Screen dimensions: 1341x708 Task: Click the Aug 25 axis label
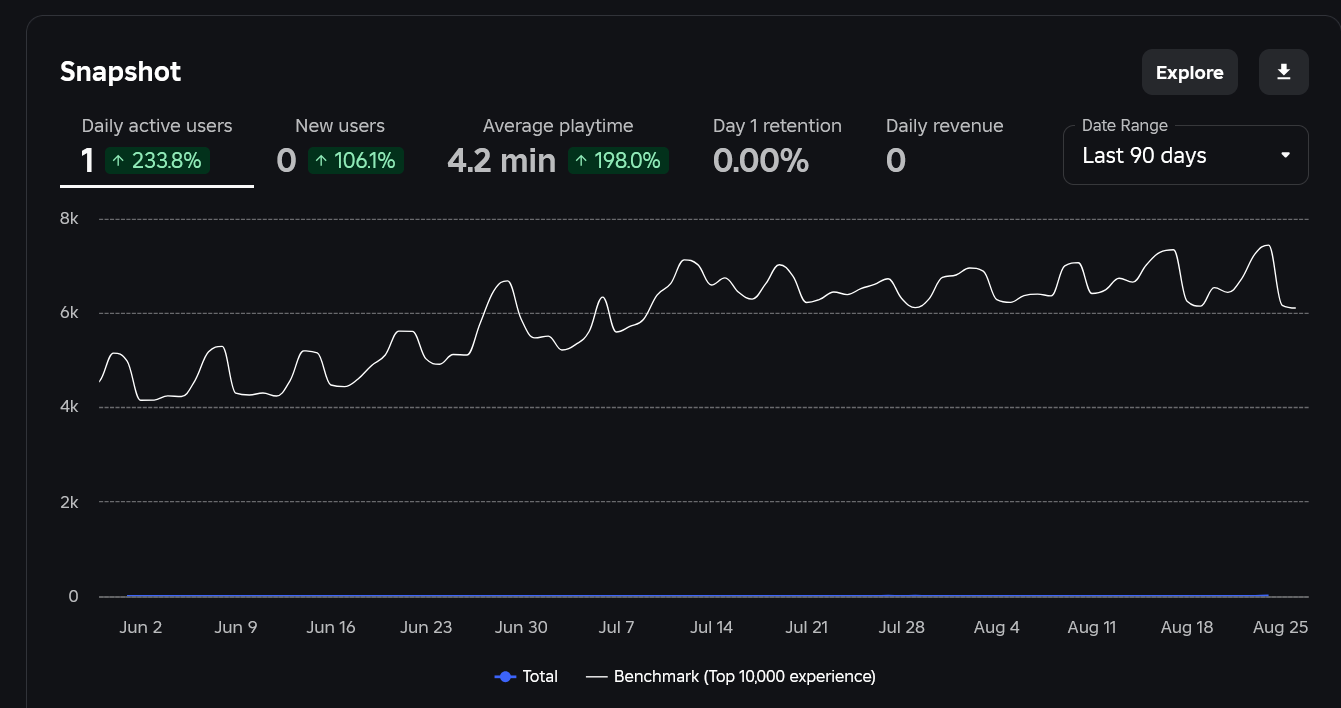tap(1282, 628)
